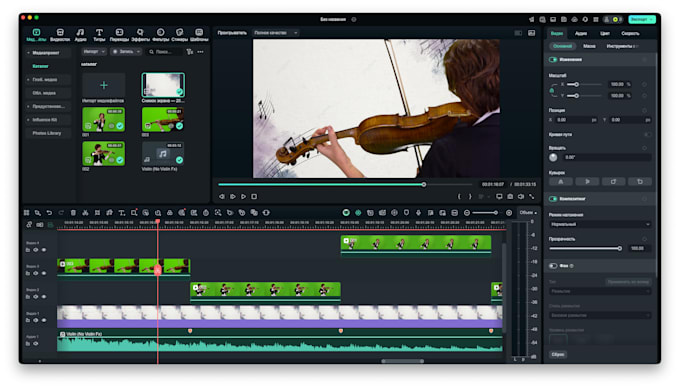Open the Эффекты effects panel

140,35
